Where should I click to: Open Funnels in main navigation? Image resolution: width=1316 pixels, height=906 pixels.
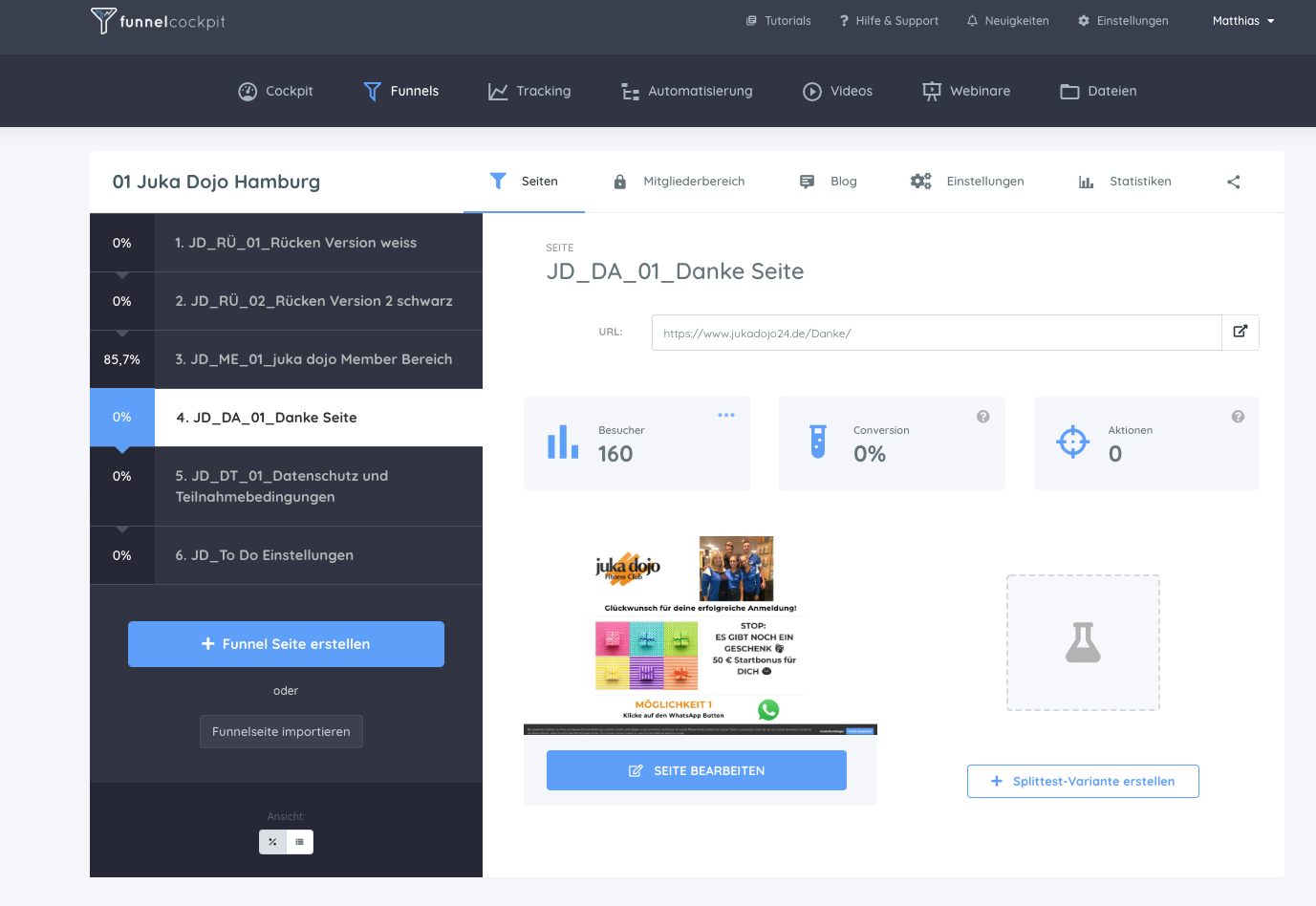coord(401,91)
